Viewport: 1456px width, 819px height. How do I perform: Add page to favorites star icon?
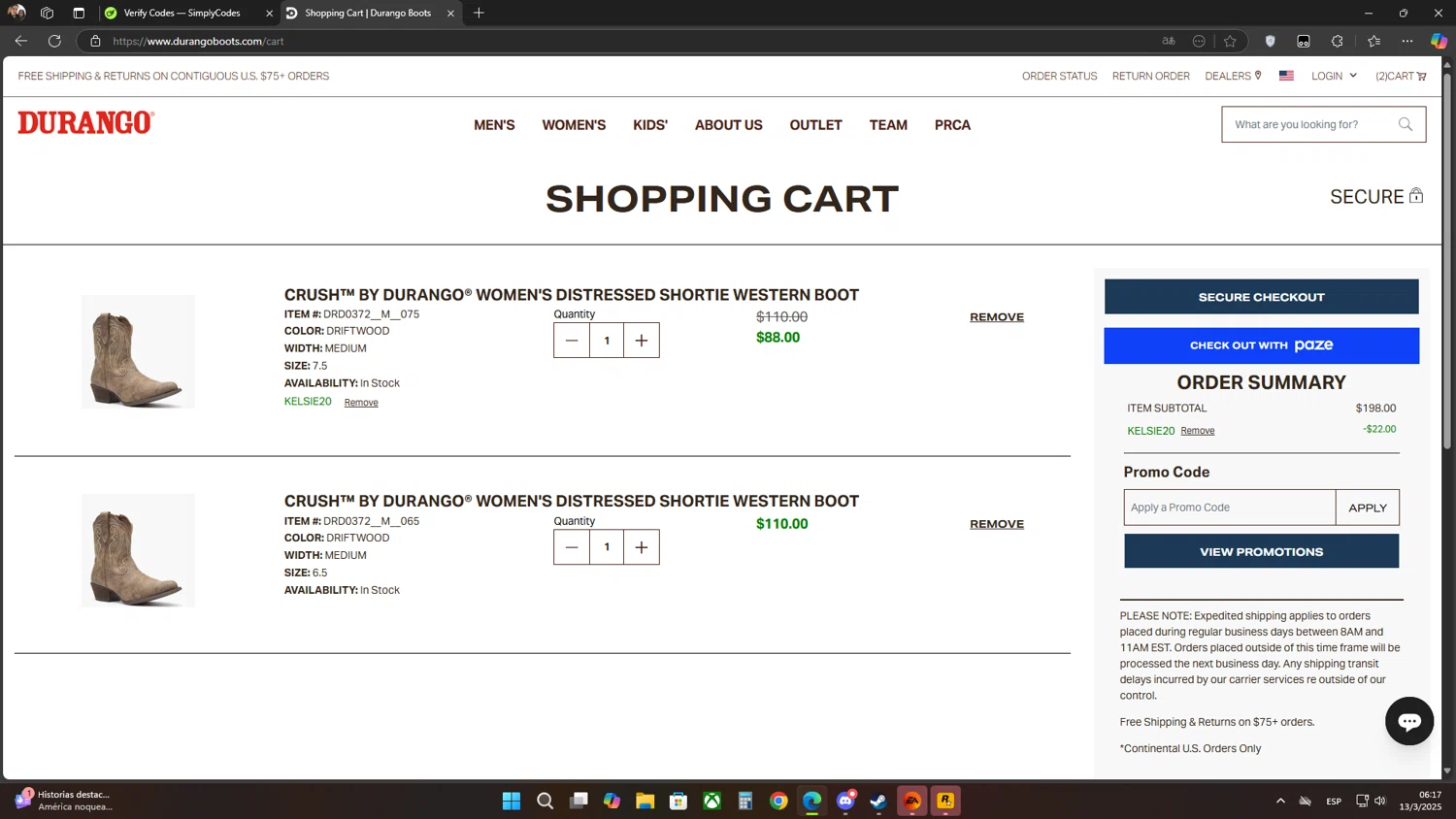click(1230, 41)
